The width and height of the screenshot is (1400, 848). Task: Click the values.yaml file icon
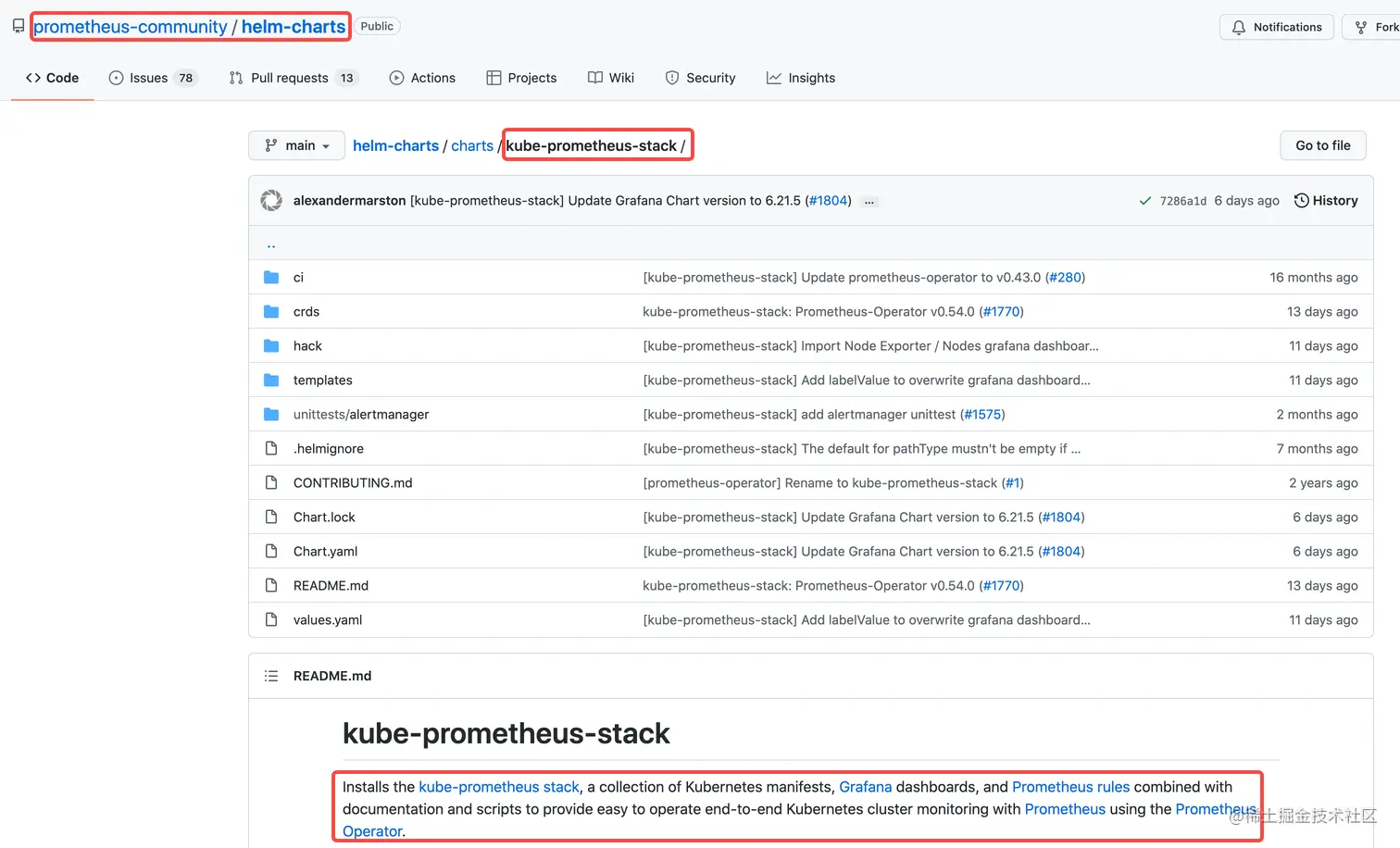(271, 620)
